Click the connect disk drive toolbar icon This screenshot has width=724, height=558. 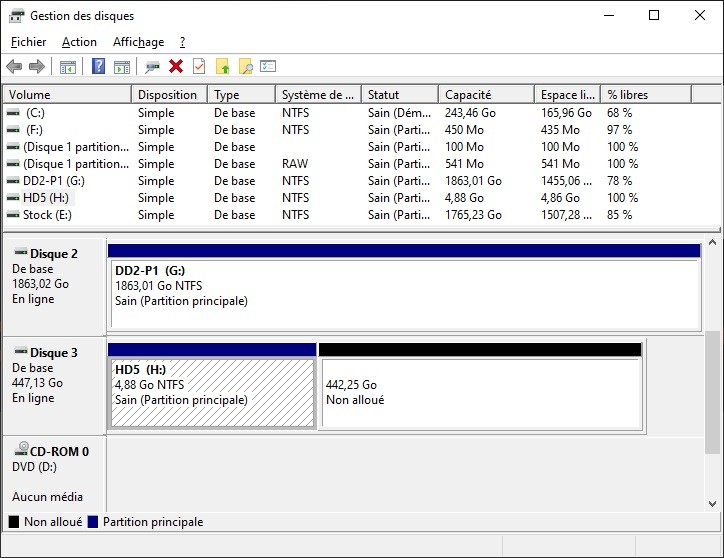click(152, 67)
